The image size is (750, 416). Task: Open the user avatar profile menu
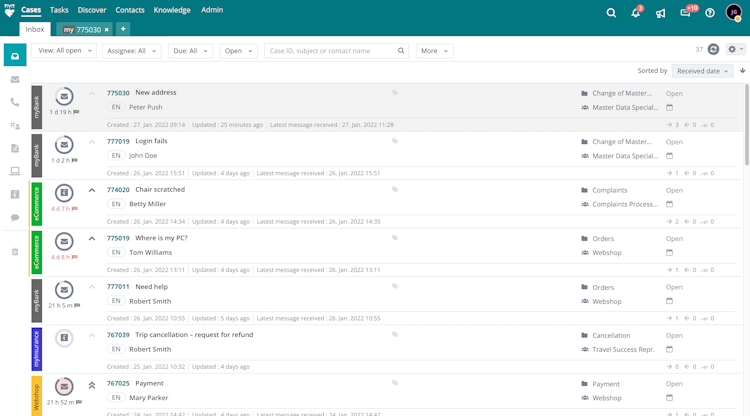(x=734, y=12)
